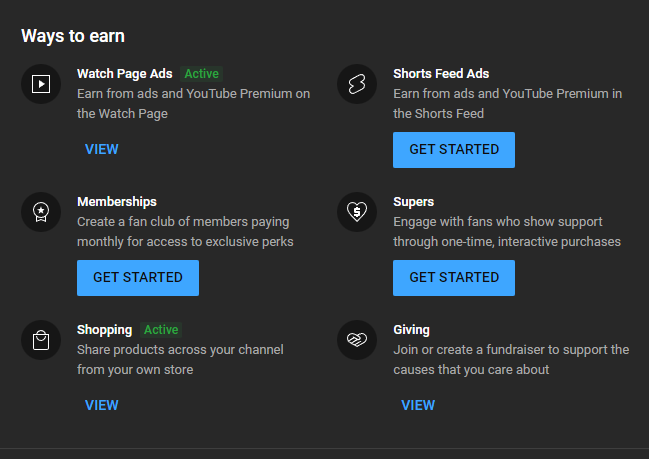
Task: Click the Giving fundraiser description text
Action: pyautogui.click(x=511, y=360)
